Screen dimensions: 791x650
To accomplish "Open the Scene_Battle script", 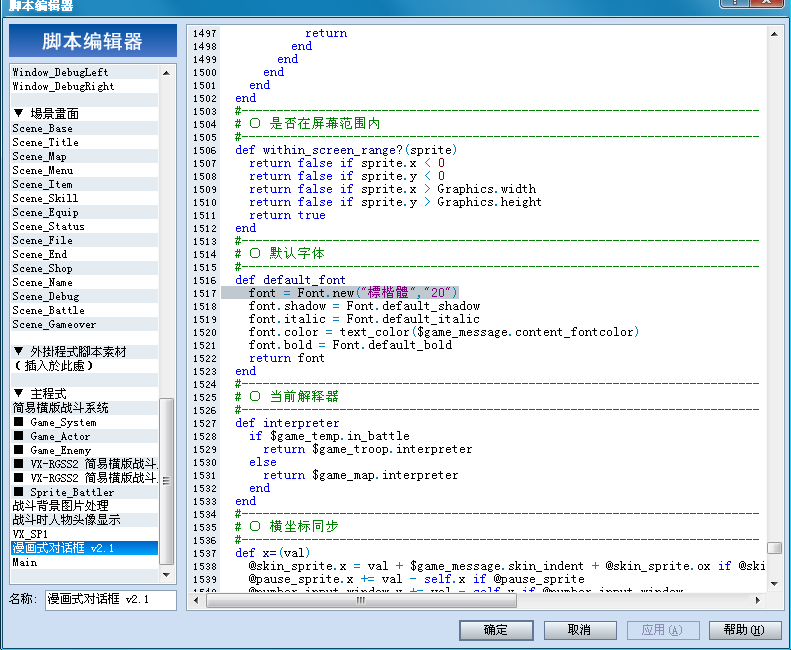I will (x=85, y=310).
